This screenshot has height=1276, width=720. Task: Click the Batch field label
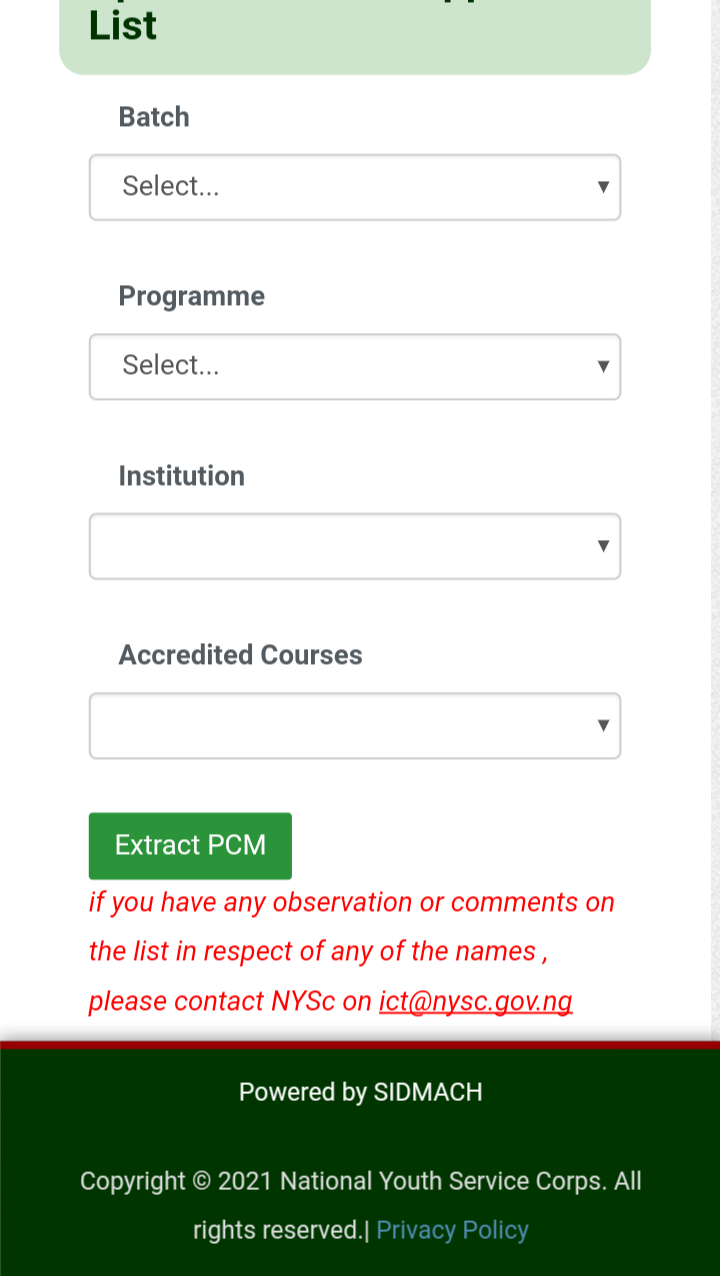click(154, 117)
